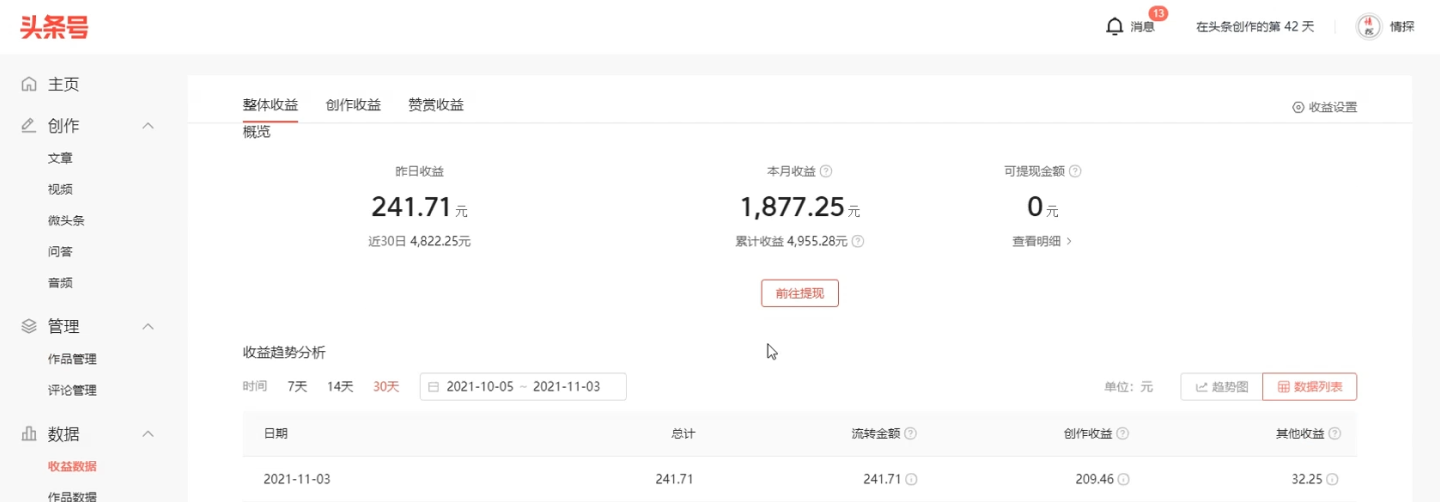The width and height of the screenshot is (1440, 502).
Task: Click the 近30日 4,822.25元 text
Action: click(x=419, y=241)
